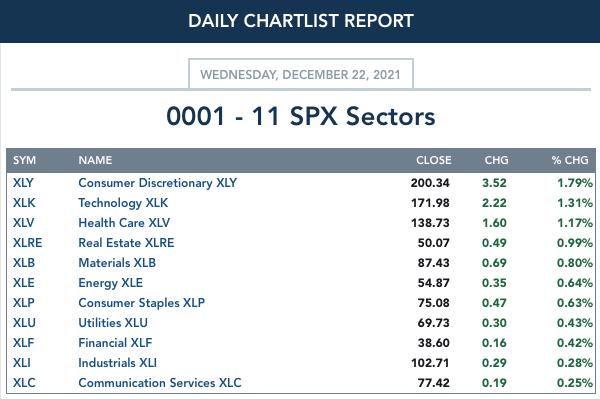
Task: Sort by % CHG column header
Action: coord(570,160)
